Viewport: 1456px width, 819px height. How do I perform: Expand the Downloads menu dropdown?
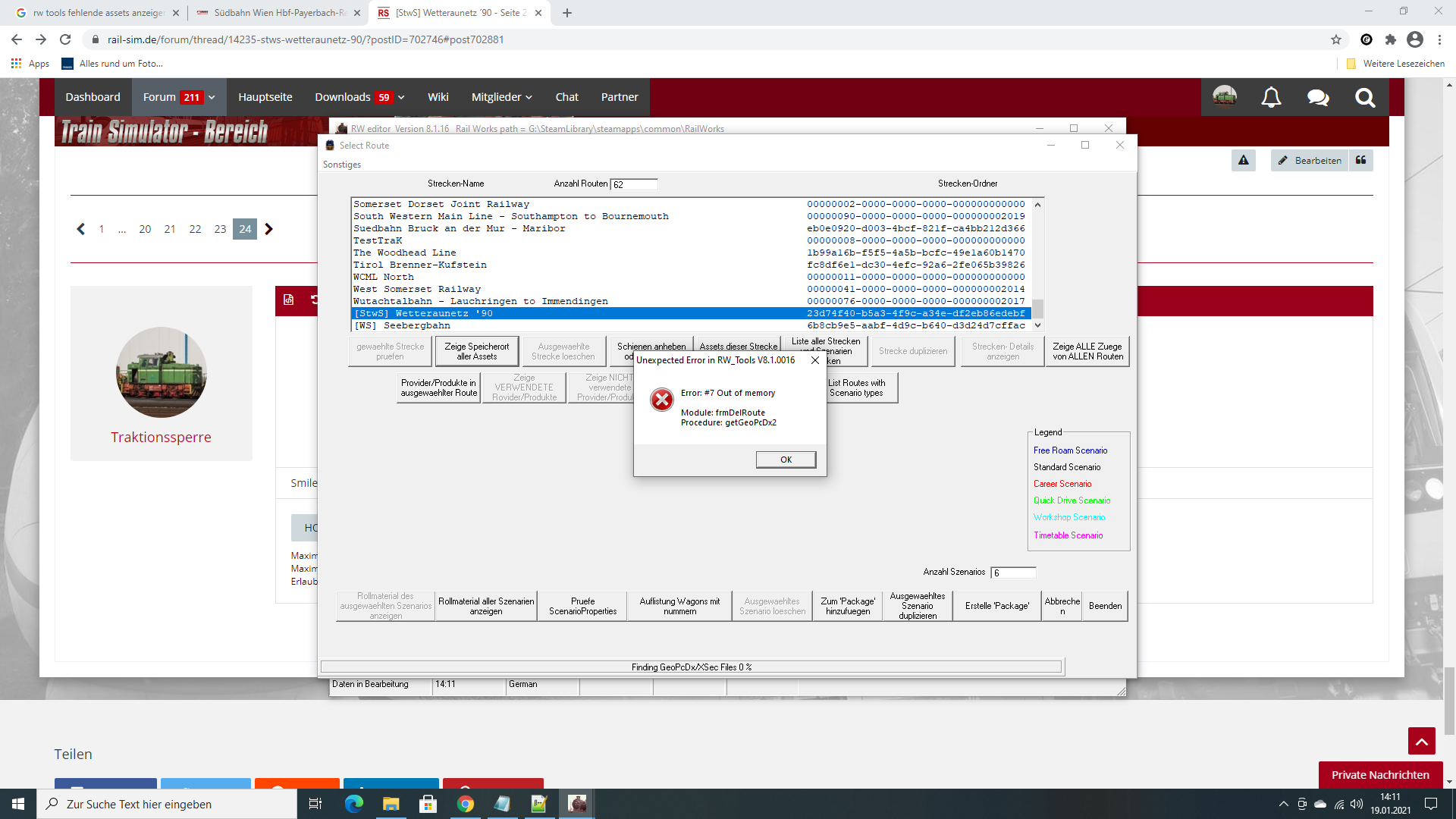(401, 97)
